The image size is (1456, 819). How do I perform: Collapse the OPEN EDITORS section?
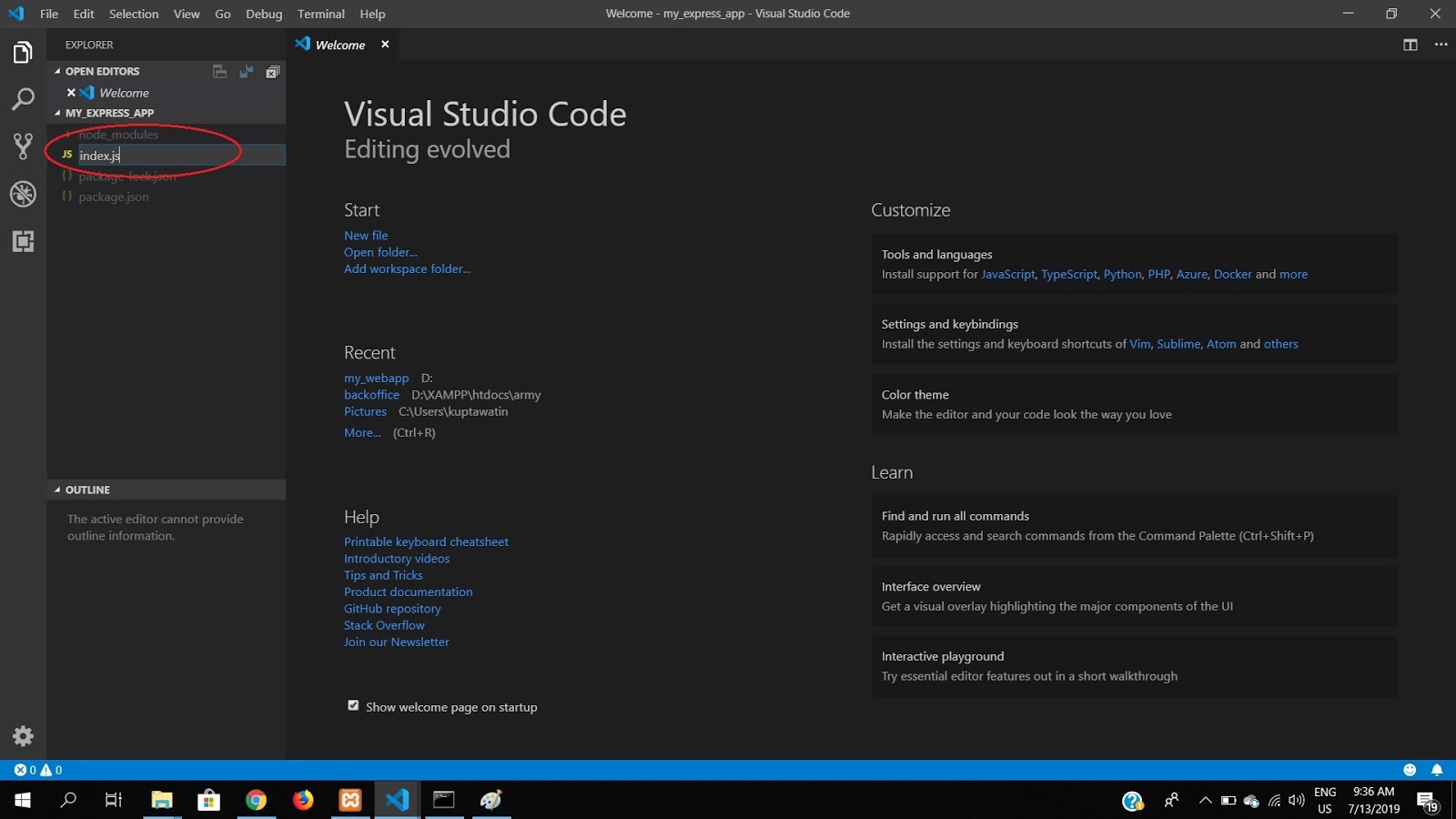coord(100,71)
